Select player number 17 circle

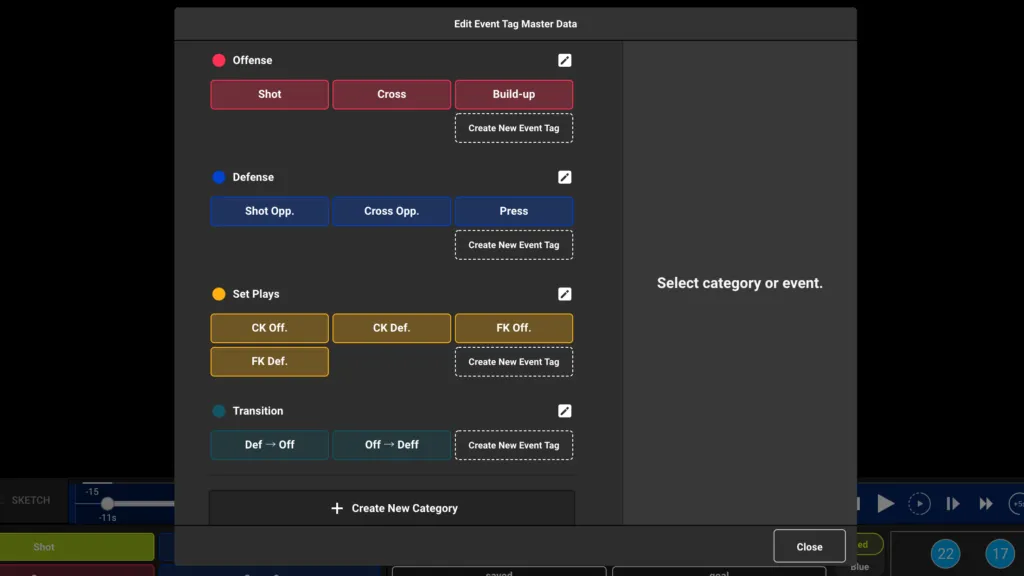tap(1000, 554)
